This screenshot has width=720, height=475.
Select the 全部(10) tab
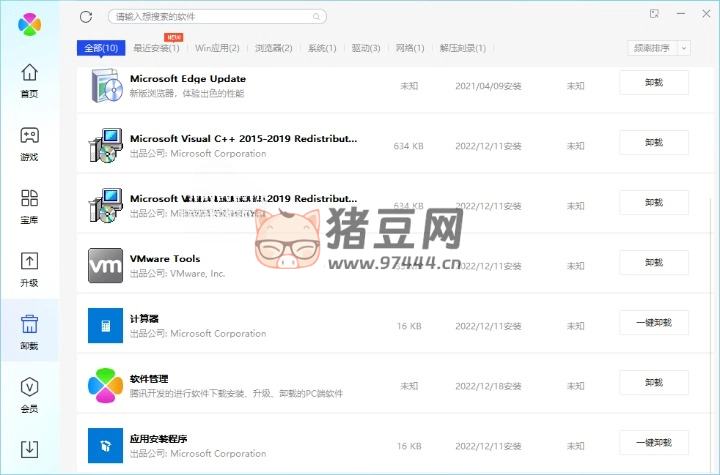101,48
